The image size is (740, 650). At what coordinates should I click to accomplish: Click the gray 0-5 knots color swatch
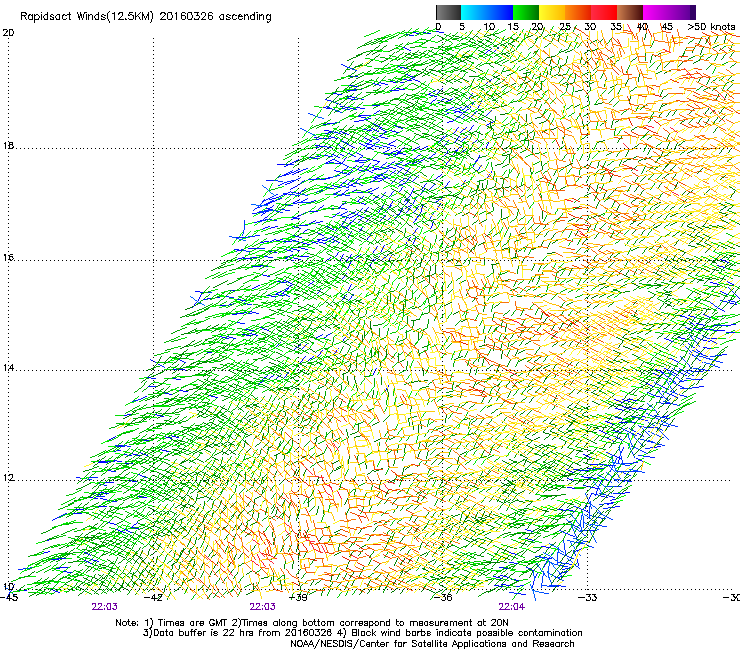click(x=448, y=12)
